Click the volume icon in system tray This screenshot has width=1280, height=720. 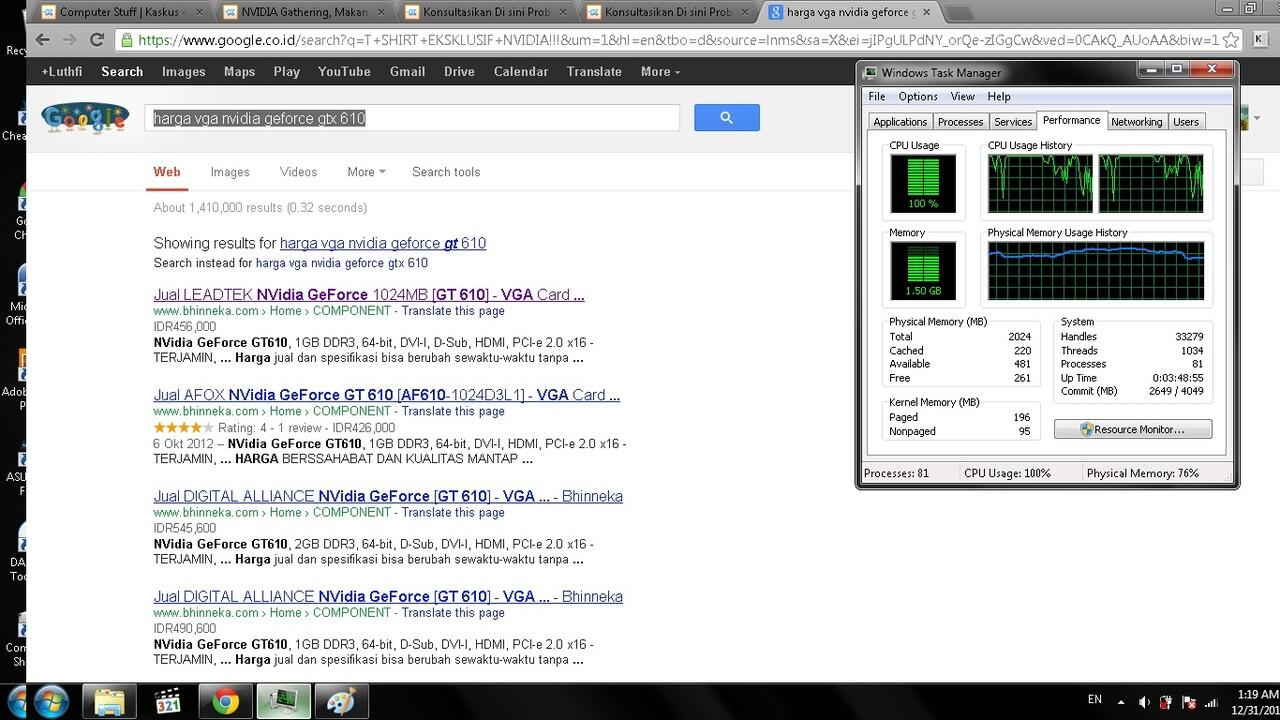1145,702
